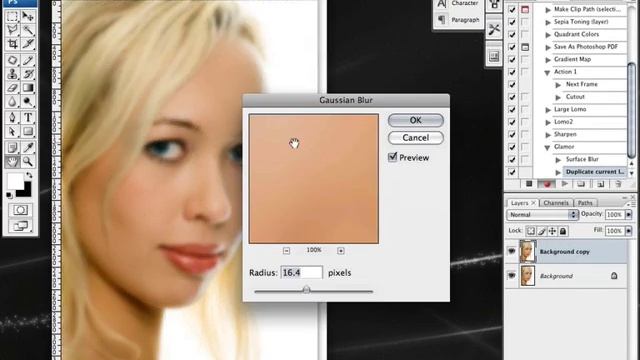Open the Fill slider arrow
This screenshot has width=640, height=360.
[628, 231]
